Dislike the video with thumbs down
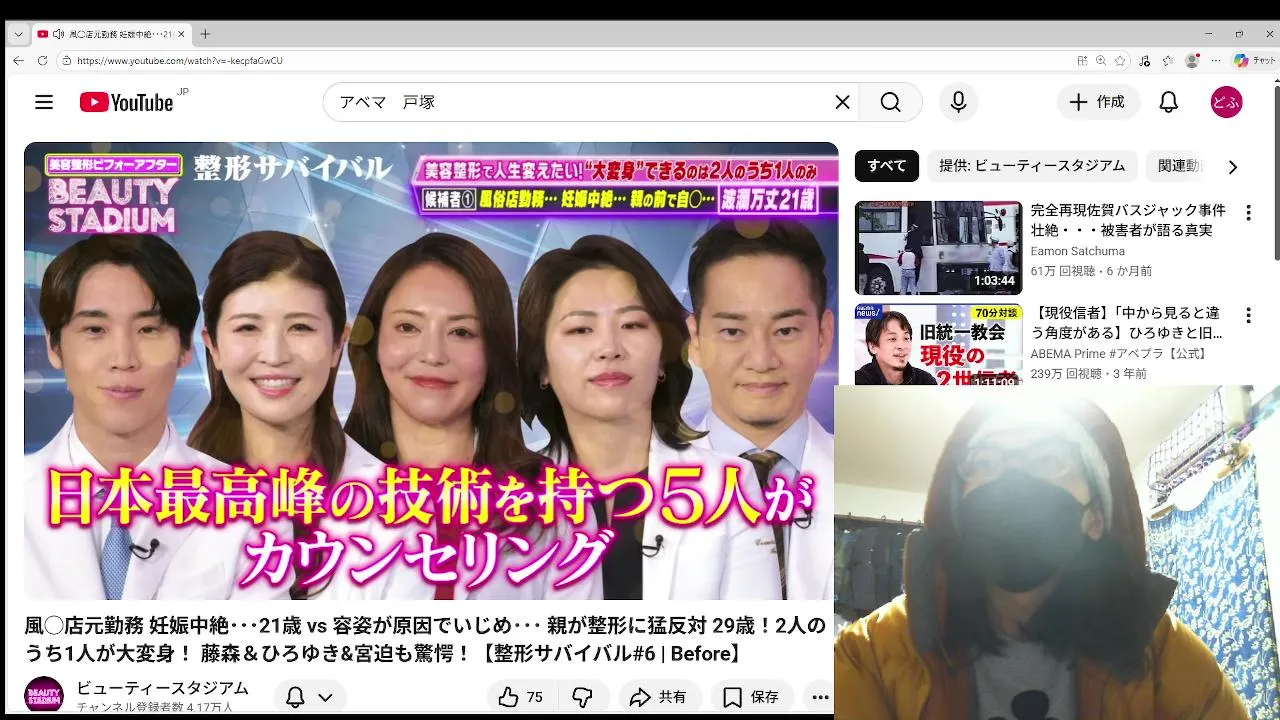The height and width of the screenshot is (720, 1280). (x=582, y=697)
